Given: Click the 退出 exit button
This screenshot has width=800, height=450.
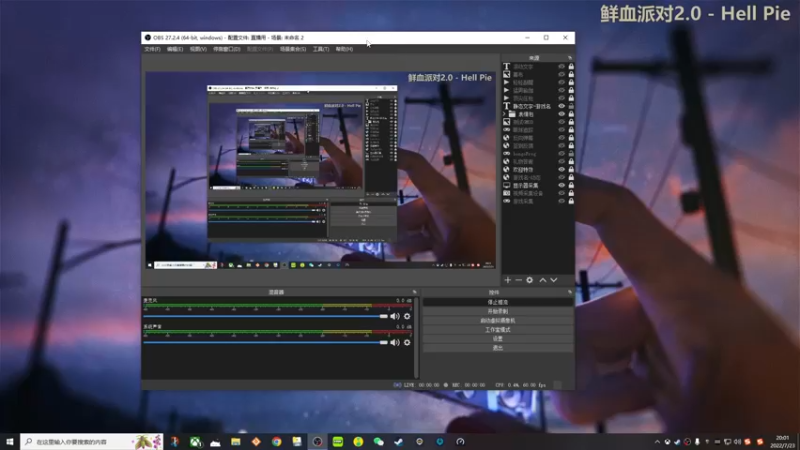Looking at the screenshot, I should point(497,348).
